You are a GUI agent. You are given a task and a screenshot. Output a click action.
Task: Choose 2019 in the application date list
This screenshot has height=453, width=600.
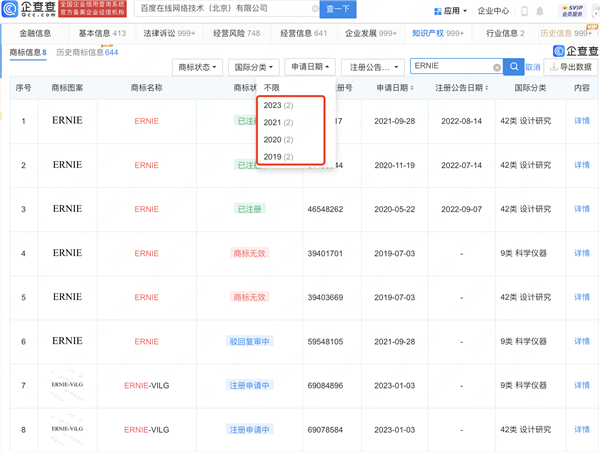278,157
